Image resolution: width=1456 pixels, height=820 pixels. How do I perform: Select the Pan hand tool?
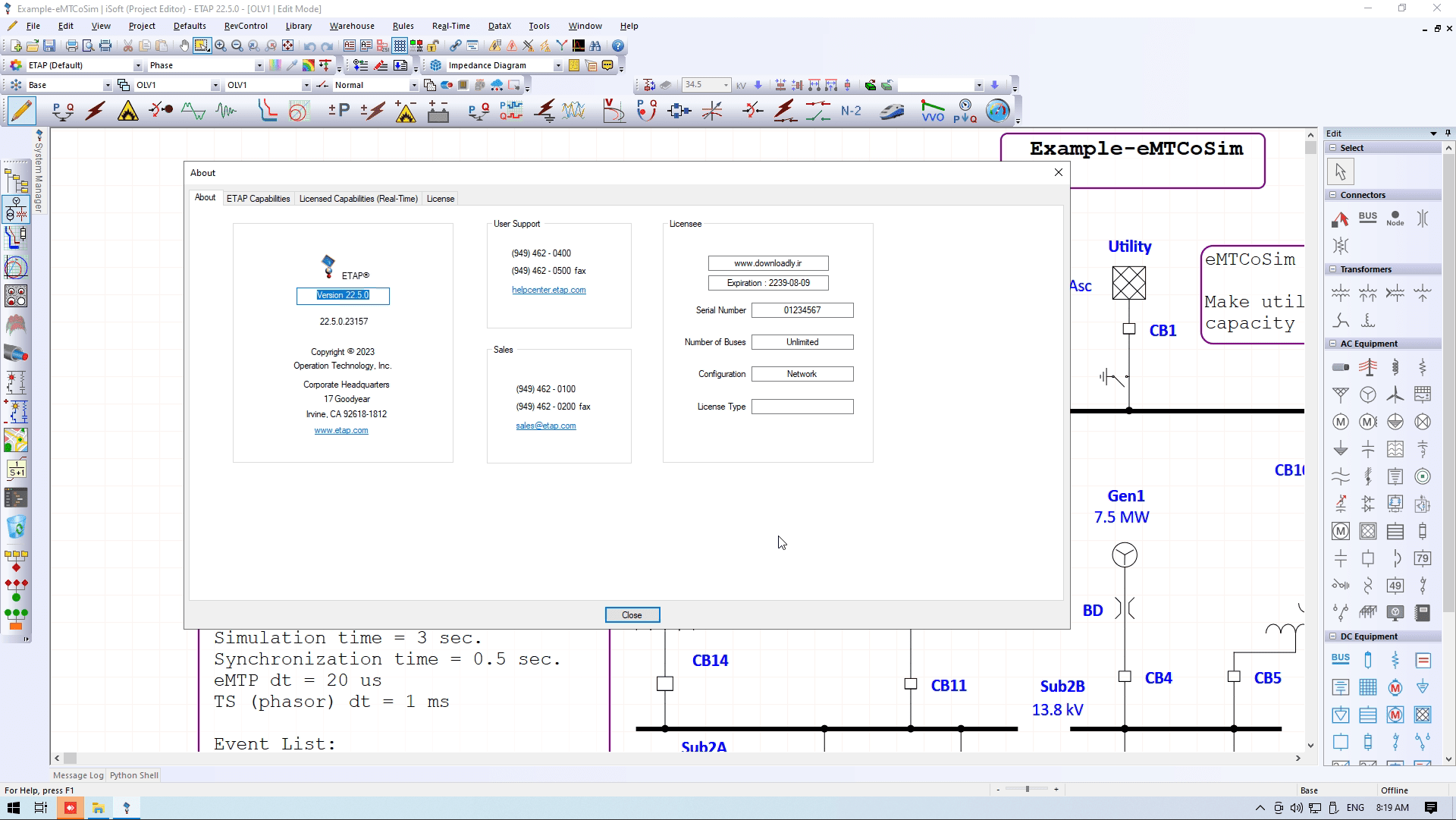pos(184,46)
